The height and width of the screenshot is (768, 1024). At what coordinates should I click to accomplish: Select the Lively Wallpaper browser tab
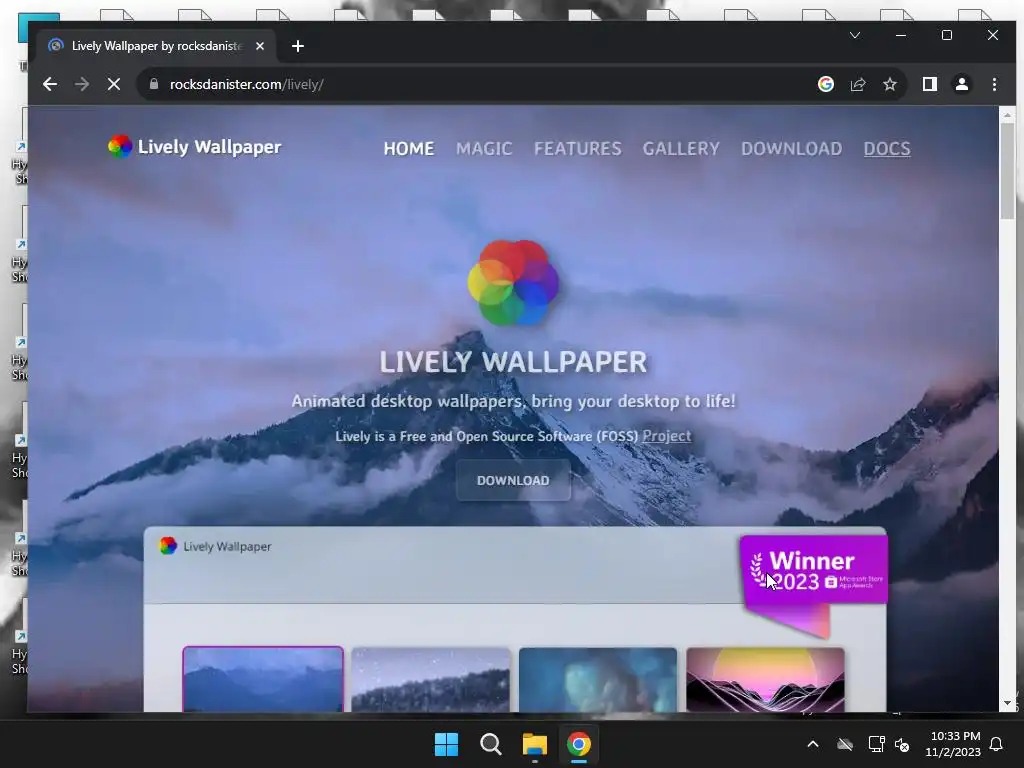click(x=157, y=46)
